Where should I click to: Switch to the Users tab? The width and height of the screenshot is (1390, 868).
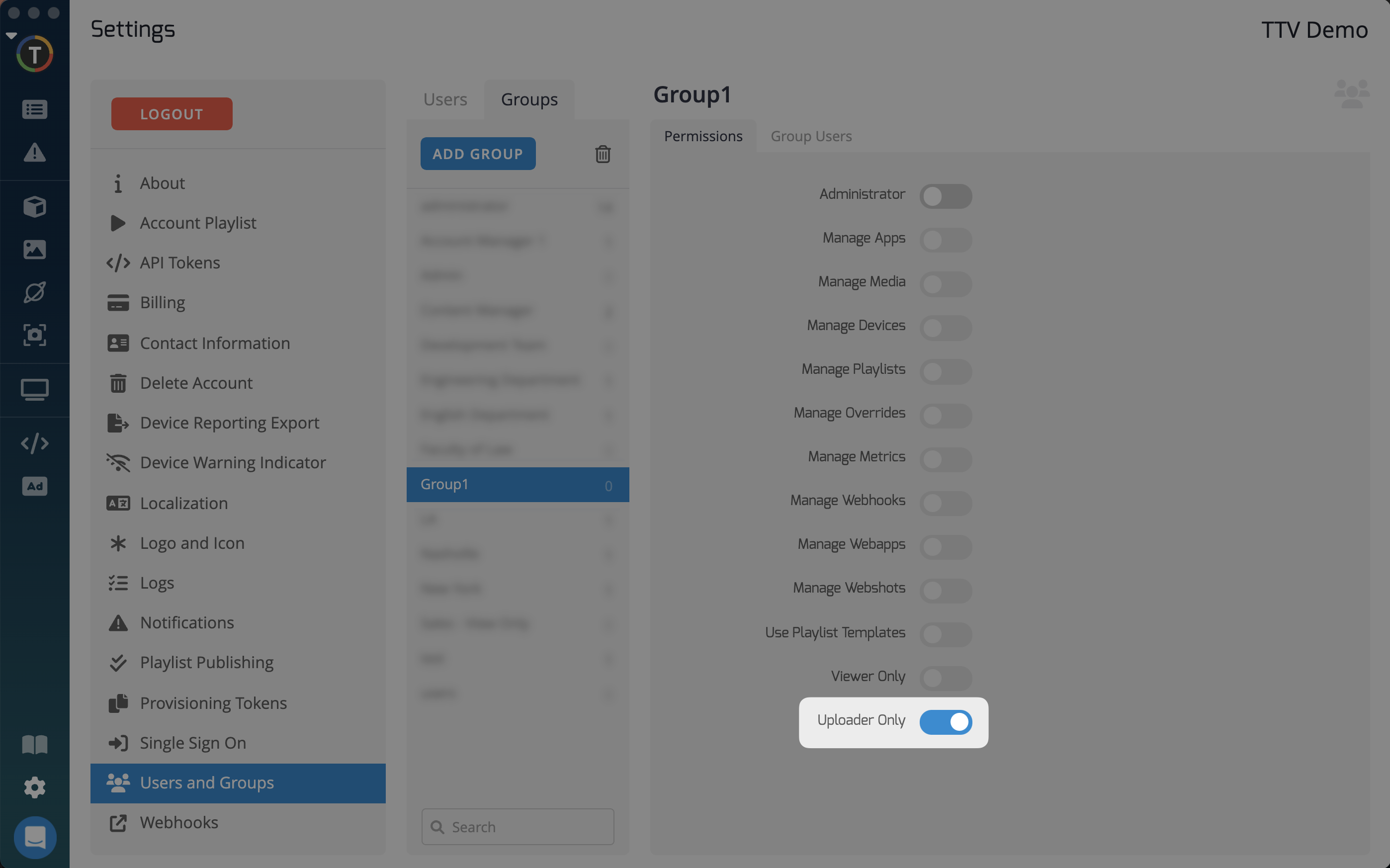click(445, 99)
